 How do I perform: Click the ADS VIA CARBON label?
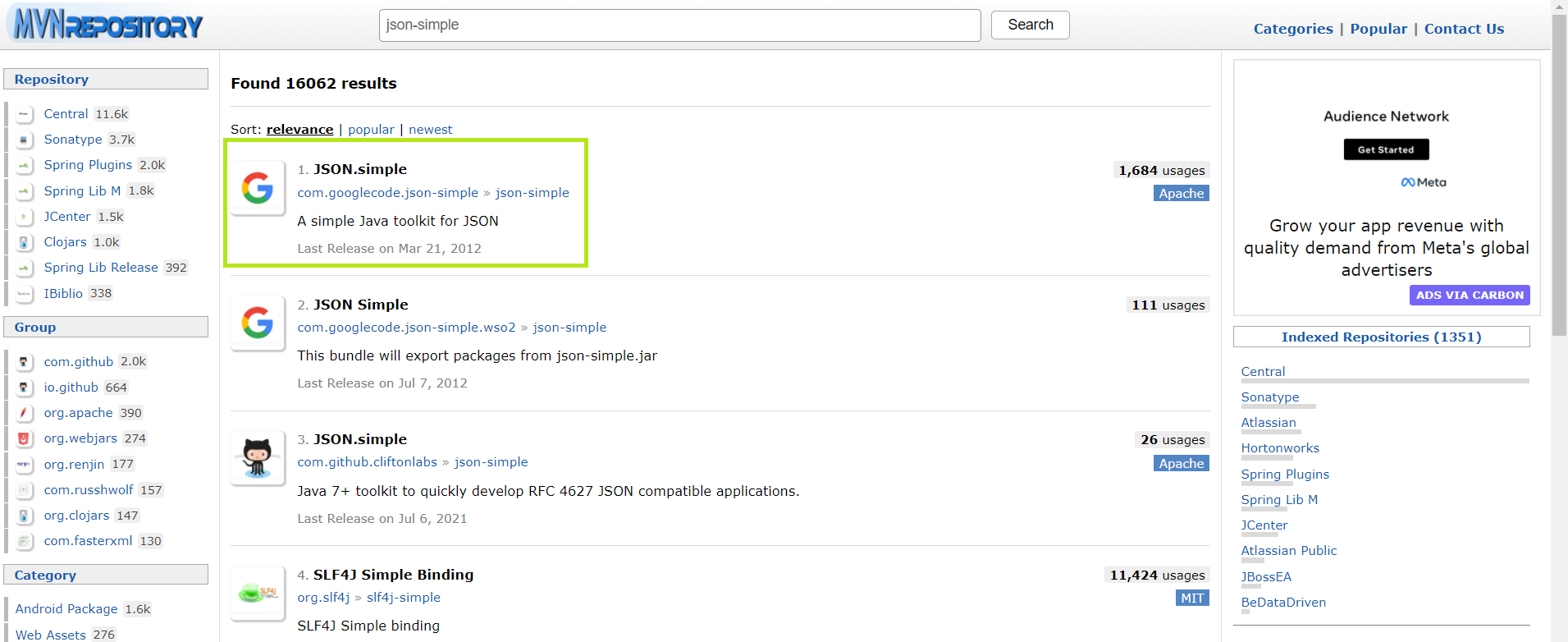pyautogui.click(x=1470, y=295)
